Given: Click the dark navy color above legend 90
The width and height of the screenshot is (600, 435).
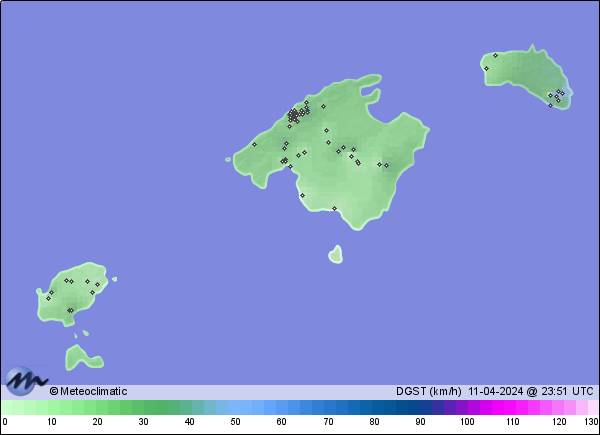Looking at the screenshot, I should (x=420, y=407).
